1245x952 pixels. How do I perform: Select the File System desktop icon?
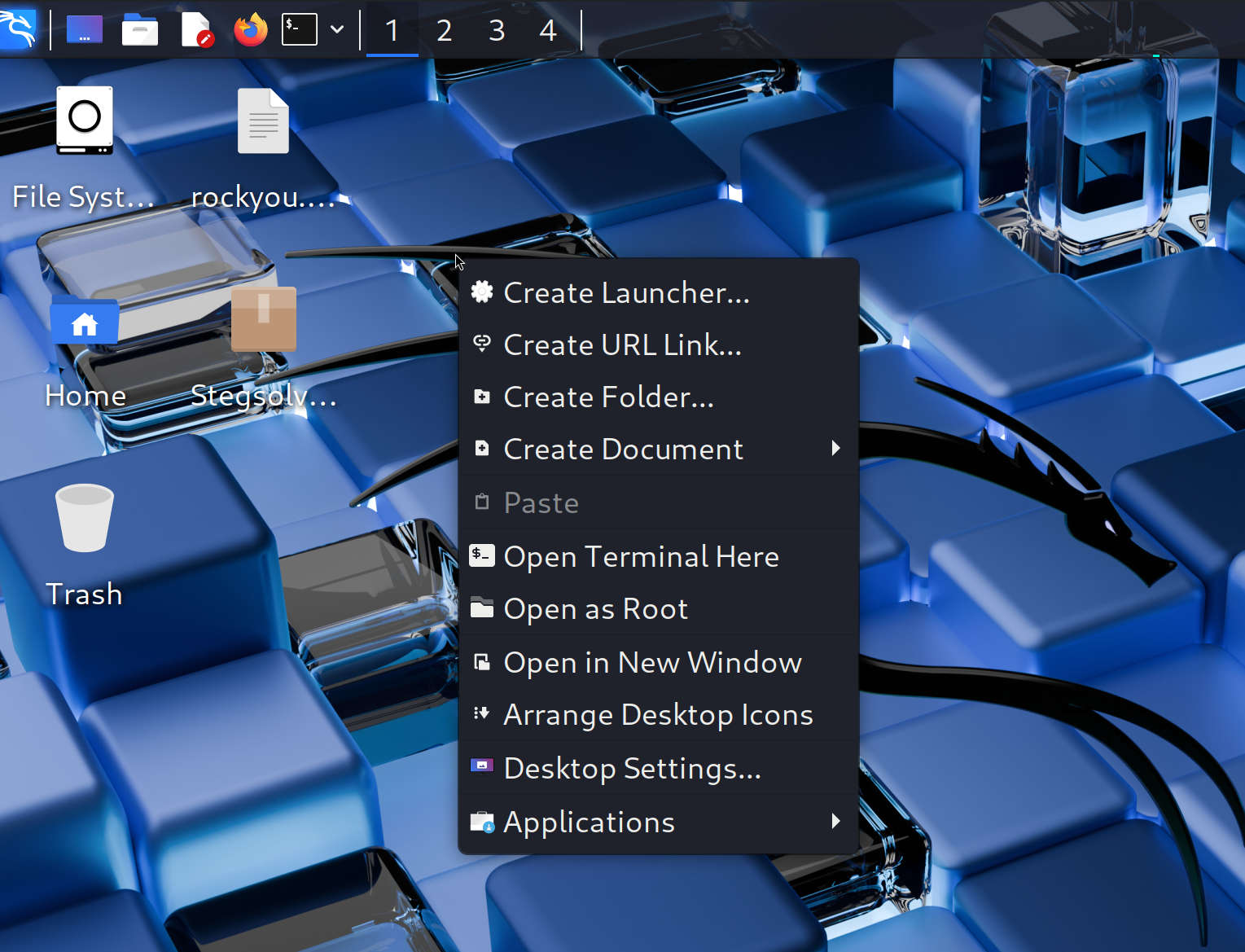pyautogui.click(x=84, y=122)
